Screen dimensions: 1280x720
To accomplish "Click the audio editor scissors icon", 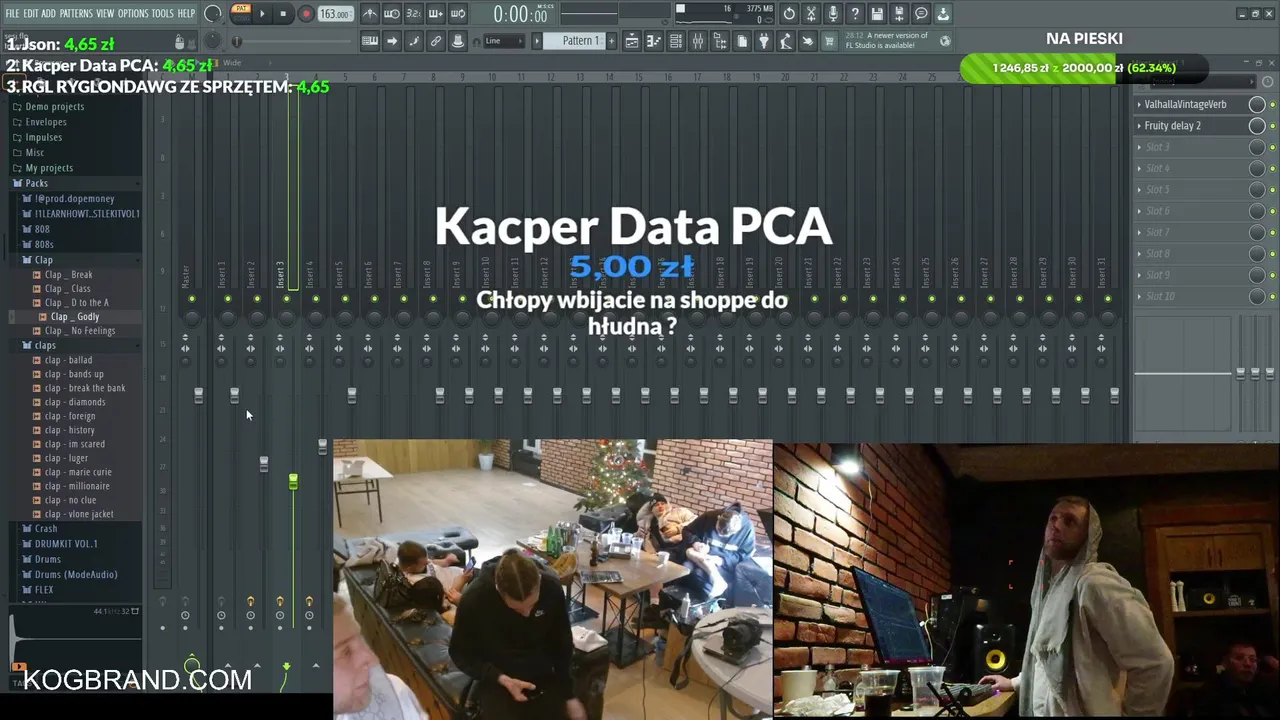I will point(811,14).
